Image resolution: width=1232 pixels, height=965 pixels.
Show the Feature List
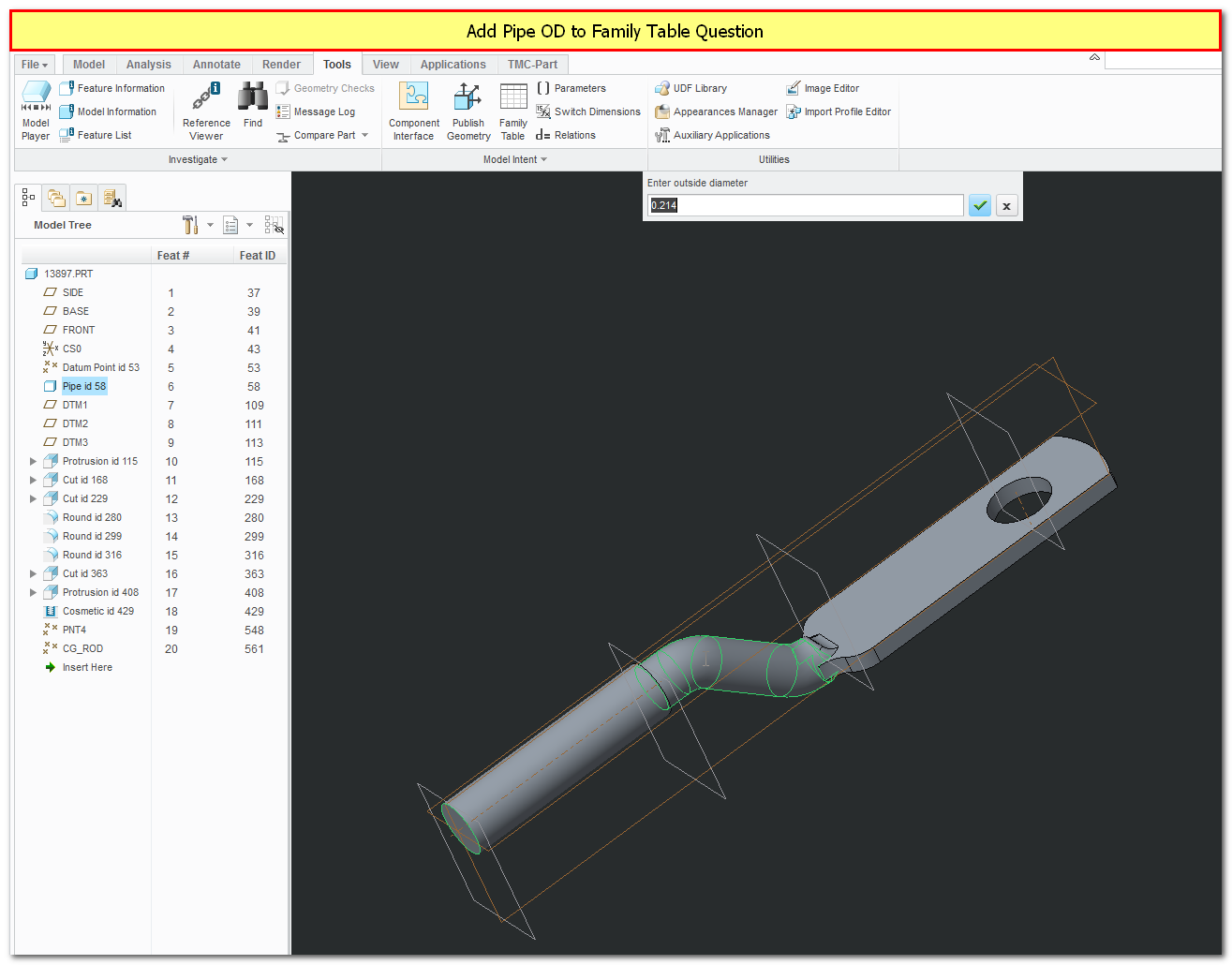click(x=96, y=135)
